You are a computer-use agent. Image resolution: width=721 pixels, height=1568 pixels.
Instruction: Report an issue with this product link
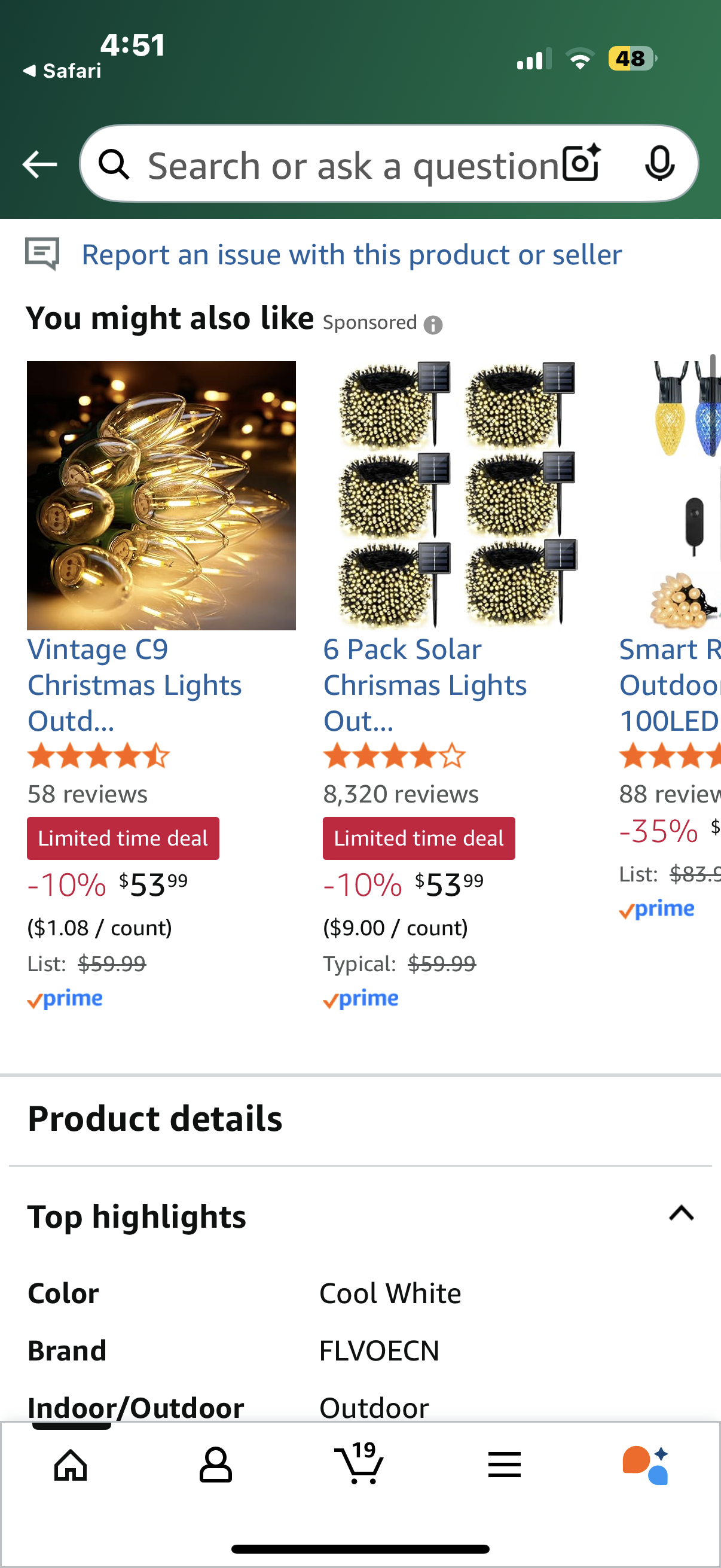point(352,254)
